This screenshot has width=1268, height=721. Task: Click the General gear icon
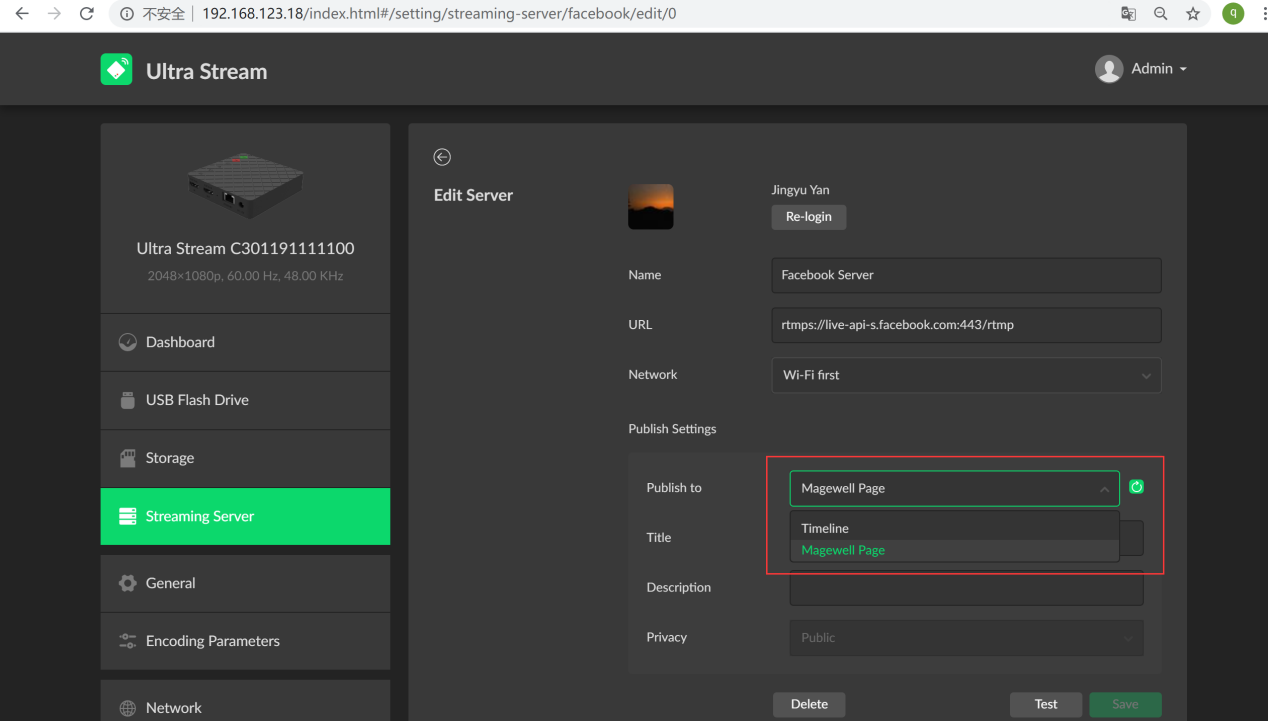(127, 583)
